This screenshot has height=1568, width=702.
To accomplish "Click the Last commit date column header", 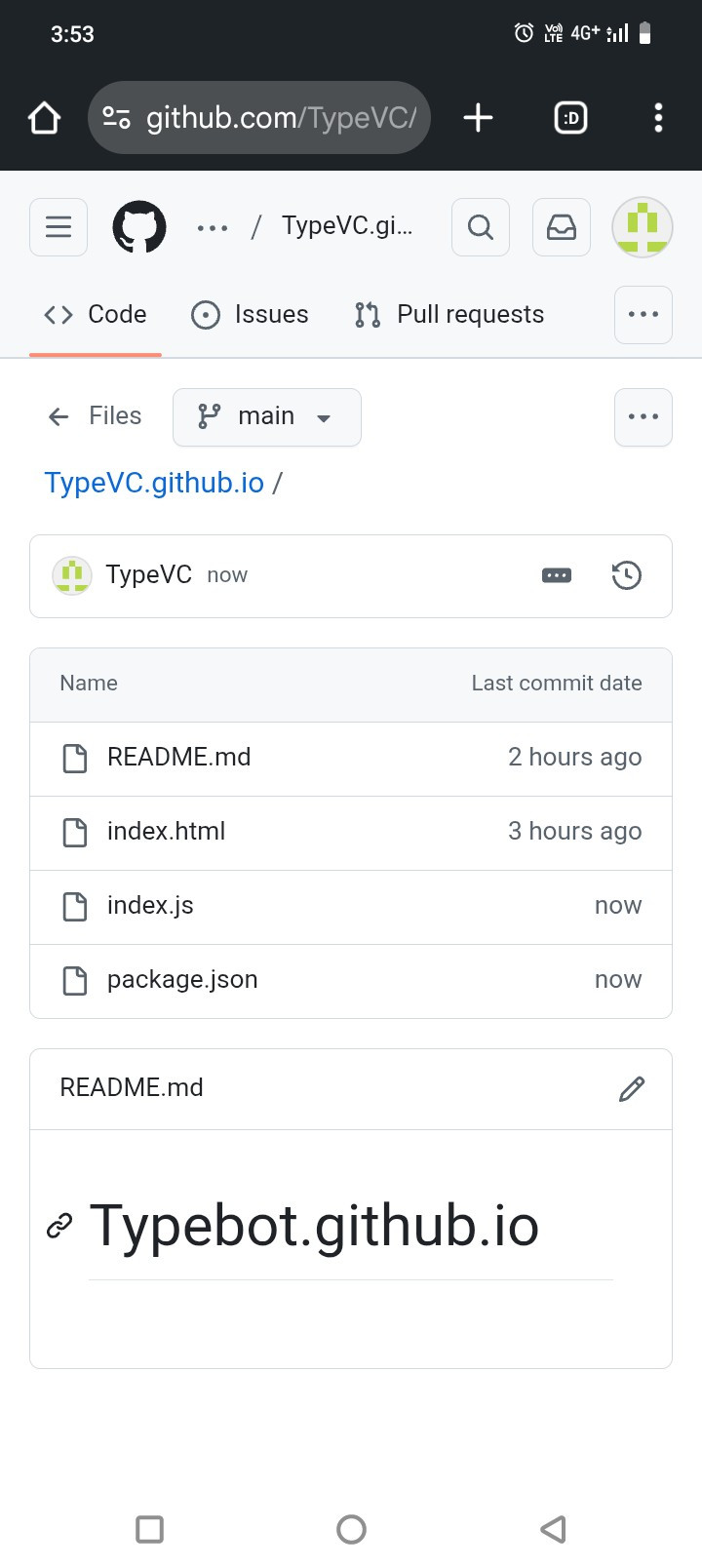I will (557, 684).
